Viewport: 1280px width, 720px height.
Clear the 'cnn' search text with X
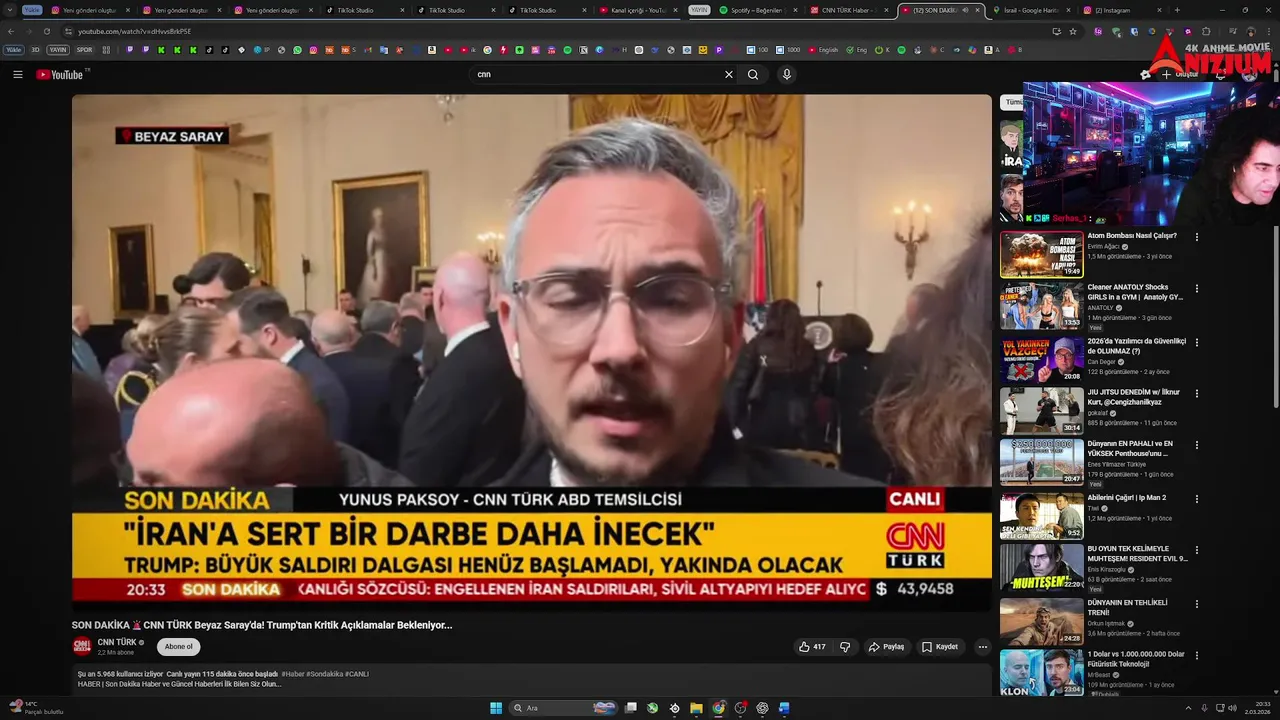pyautogui.click(x=729, y=74)
